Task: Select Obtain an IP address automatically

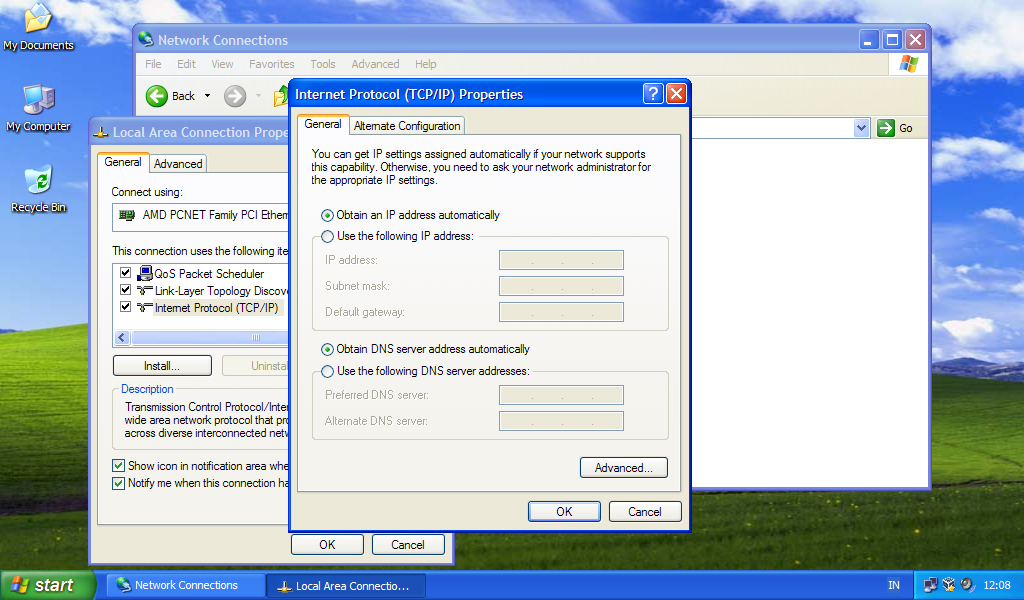Action: click(x=327, y=215)
